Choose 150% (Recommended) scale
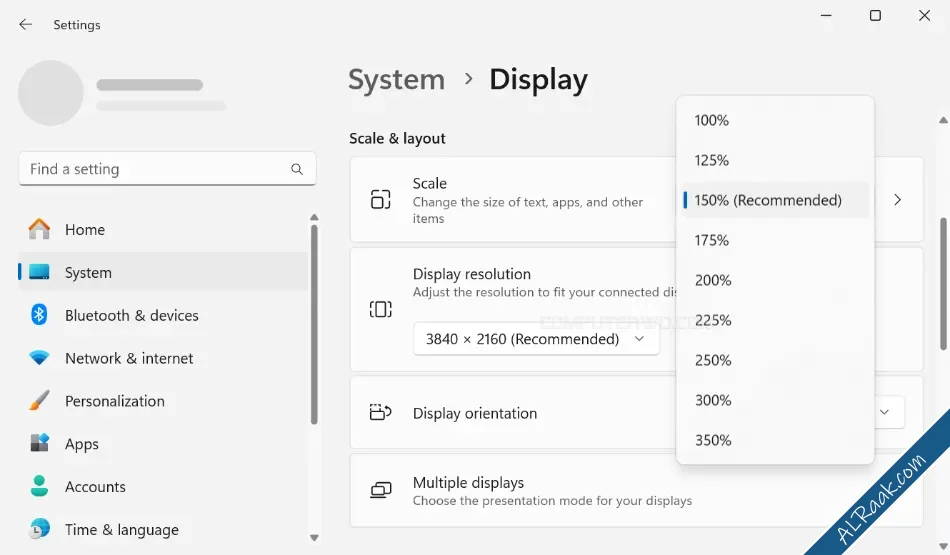Screen dimensions: 950x555 (x=776, y=200)
